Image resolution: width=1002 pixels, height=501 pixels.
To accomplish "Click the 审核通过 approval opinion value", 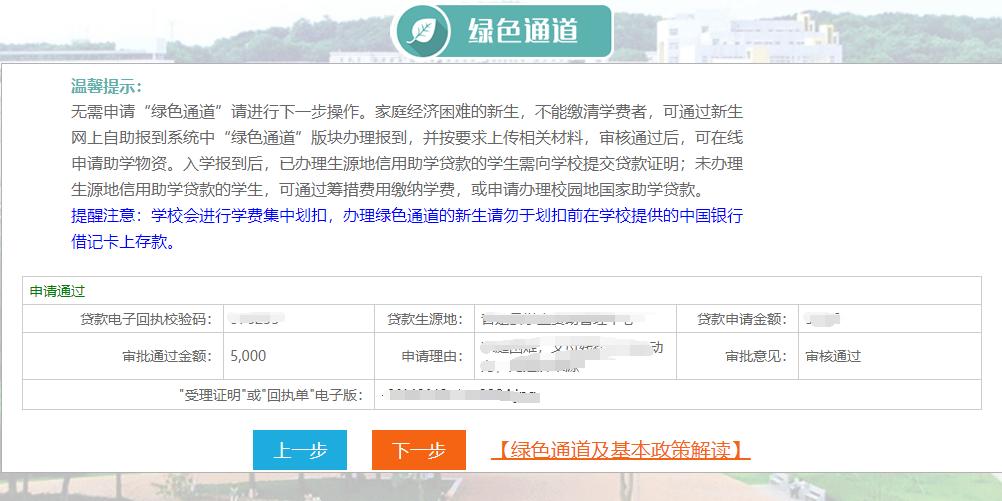I will point(833,356).
